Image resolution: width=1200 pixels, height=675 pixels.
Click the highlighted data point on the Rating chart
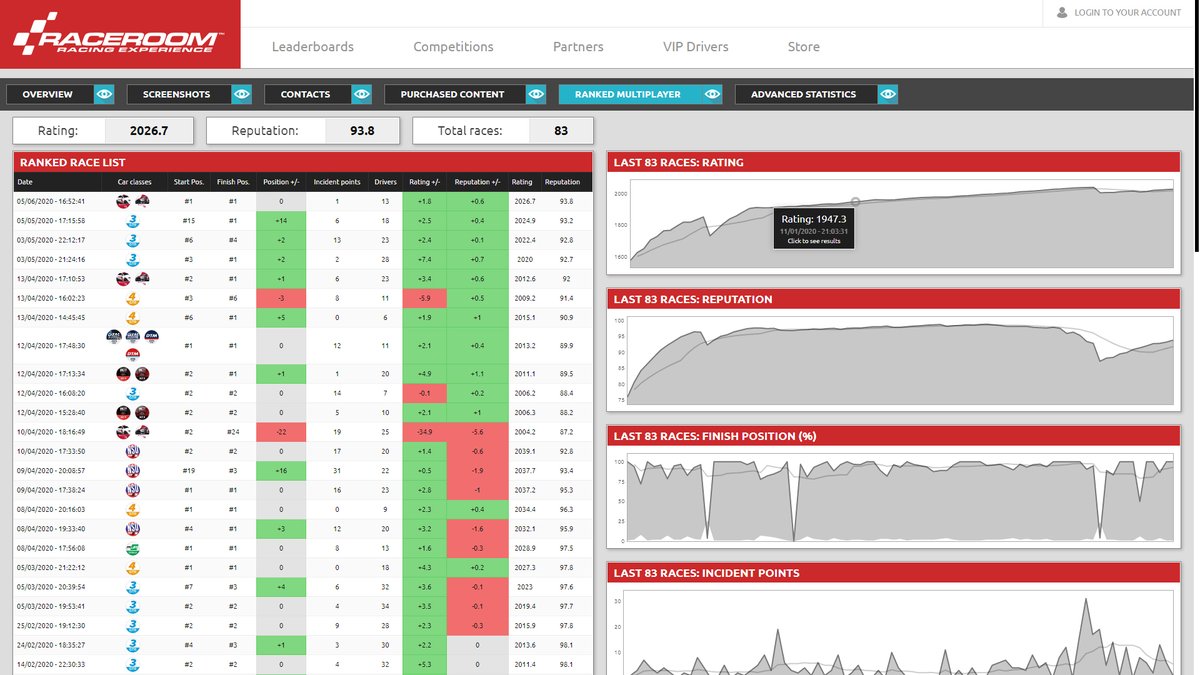pyautogui.click(x=855, y=202)
